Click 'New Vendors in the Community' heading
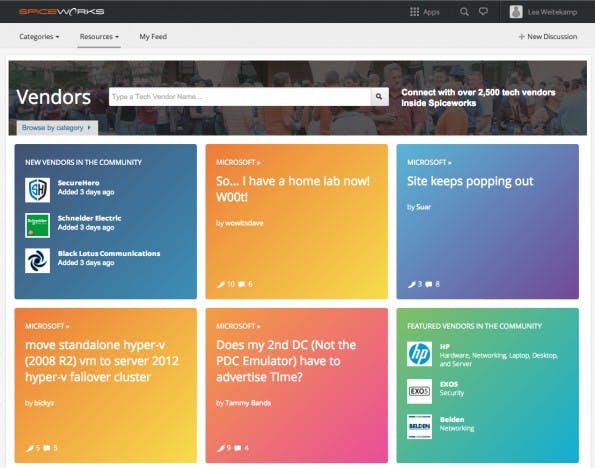Image resolution: width=595 pixels, height=468 pixels. [83, 162]
